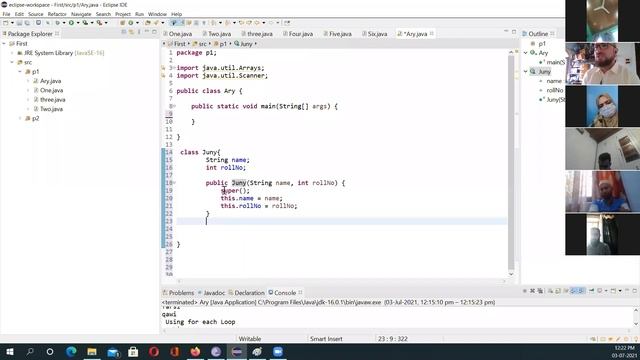This screenshot has height=360, width=640.
Task: Open the Open Console dropdown arrow
Action: pos(620,291)
